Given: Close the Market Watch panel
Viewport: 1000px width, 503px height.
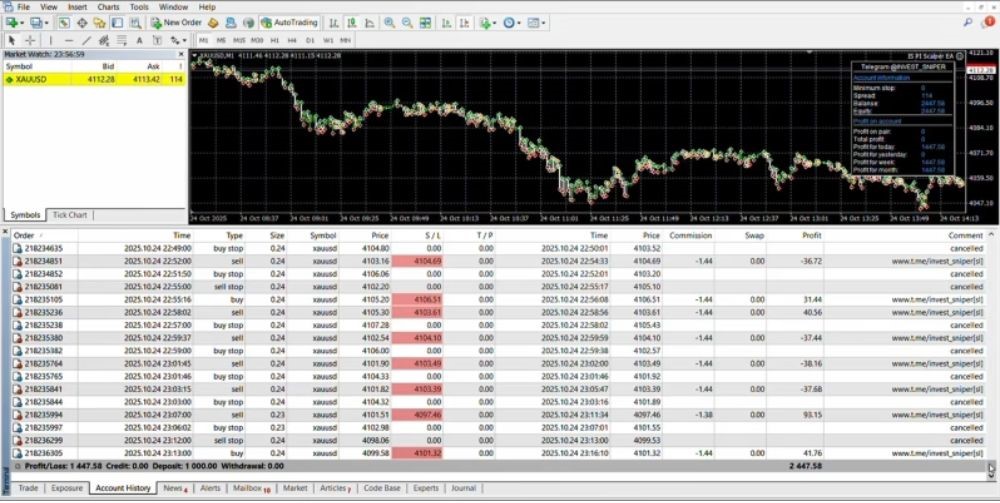Looking at the screenshot, I should coord(183,55).
